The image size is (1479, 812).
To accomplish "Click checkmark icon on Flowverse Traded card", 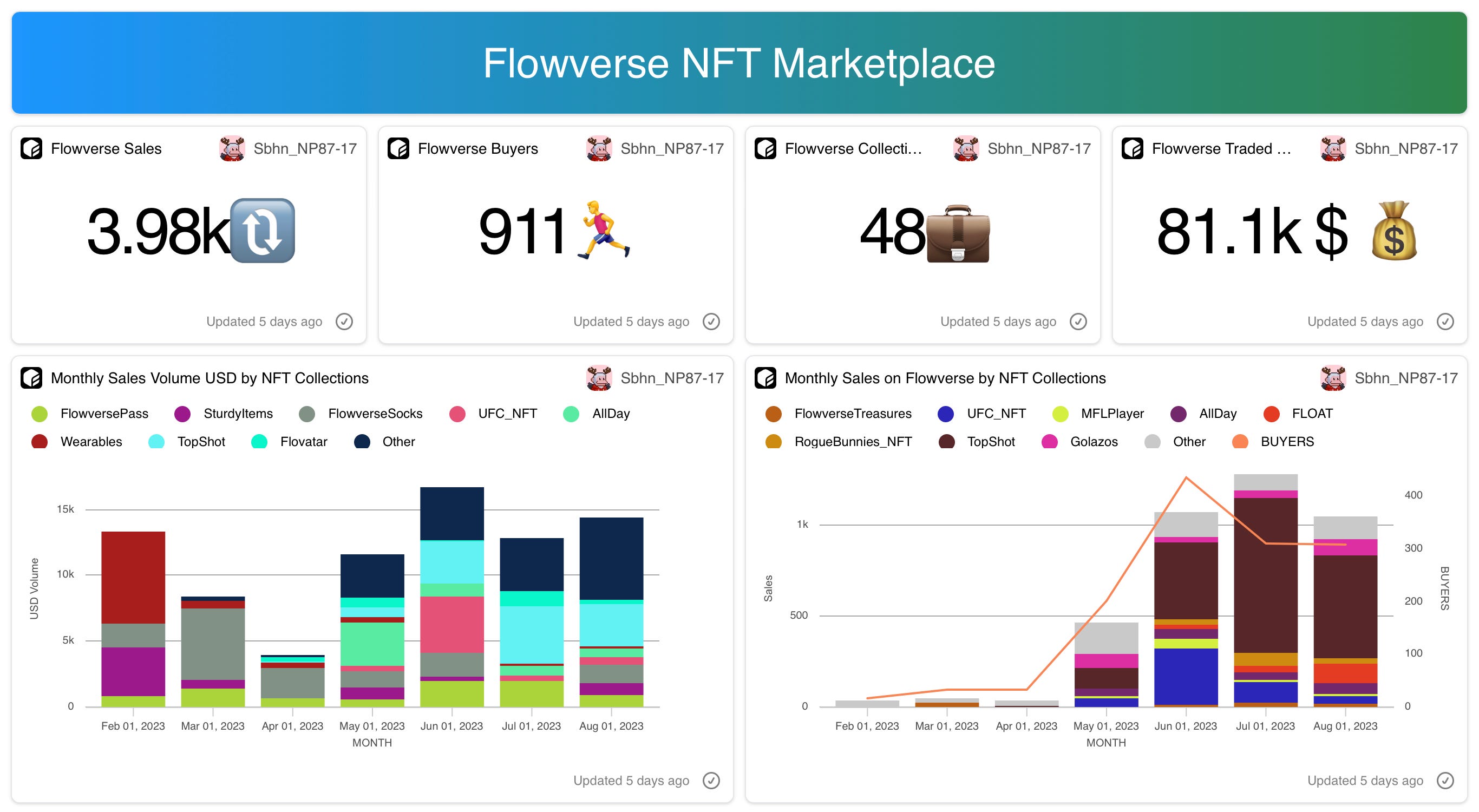I will coord(1444,322).
